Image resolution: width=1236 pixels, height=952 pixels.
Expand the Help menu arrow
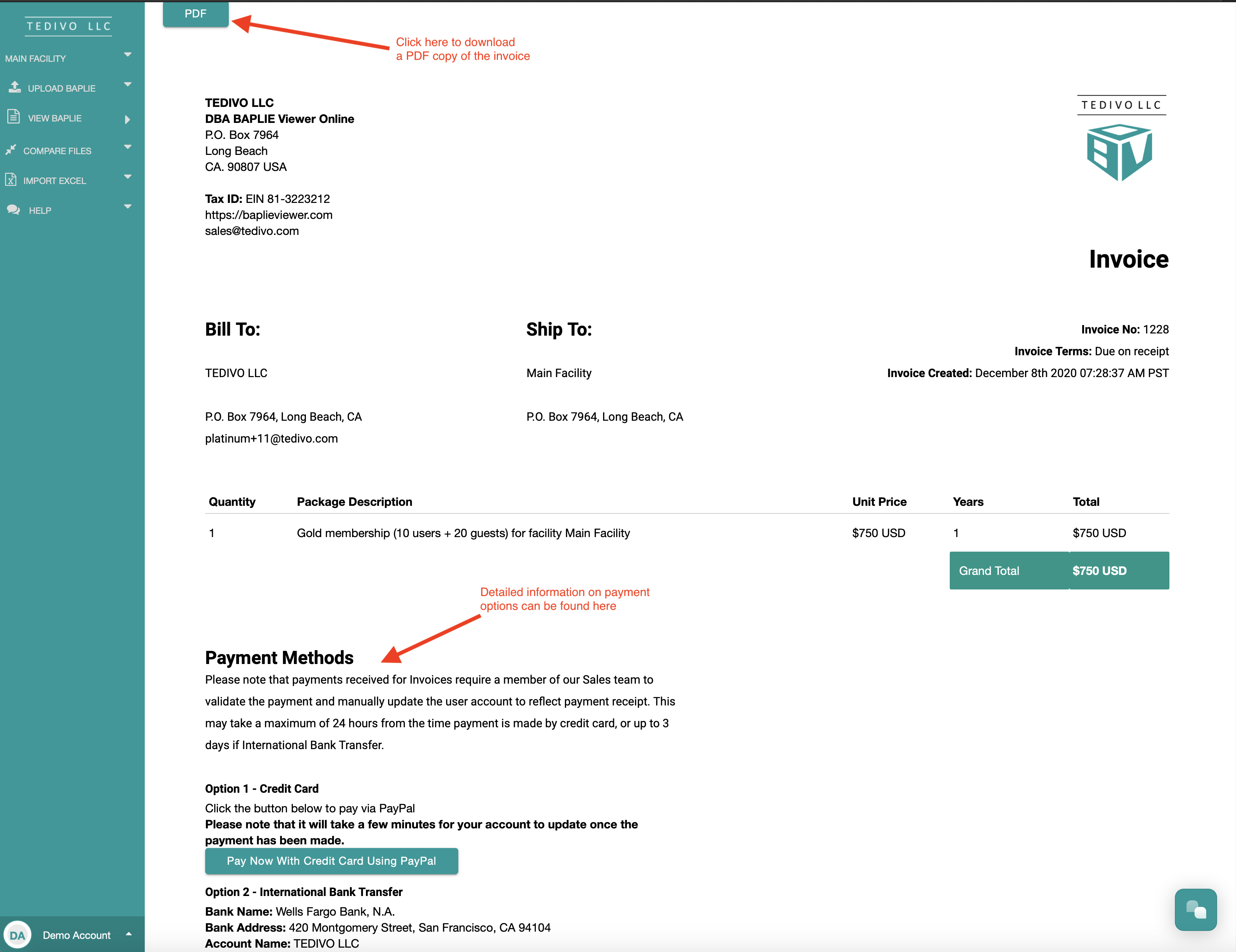click(127, 207)
